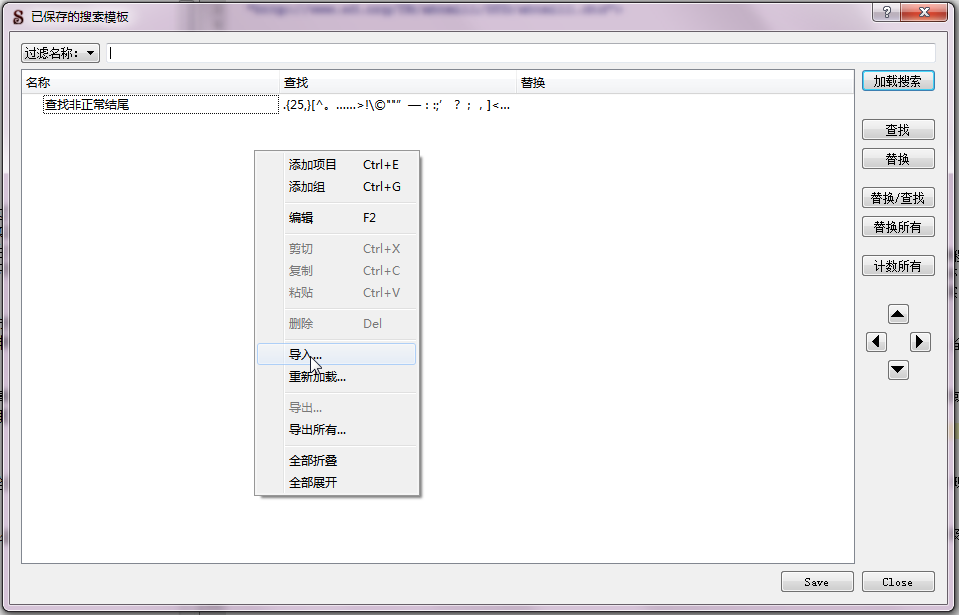The width and height of the screenshot is (959, 615).
Task: Select the 查找非正常结尾 search entry
Action: (88, 104)
